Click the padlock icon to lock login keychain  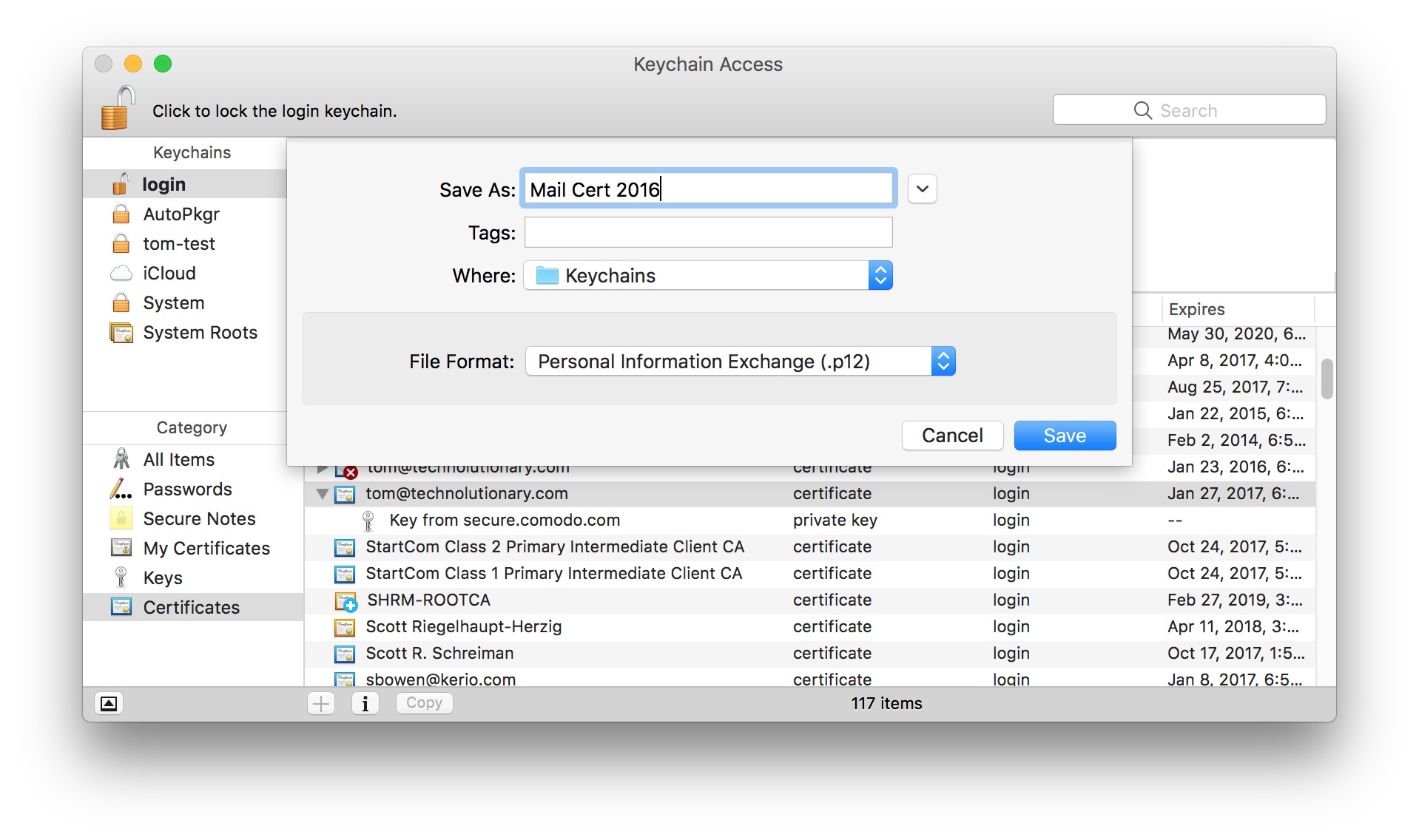click(118, 108)
